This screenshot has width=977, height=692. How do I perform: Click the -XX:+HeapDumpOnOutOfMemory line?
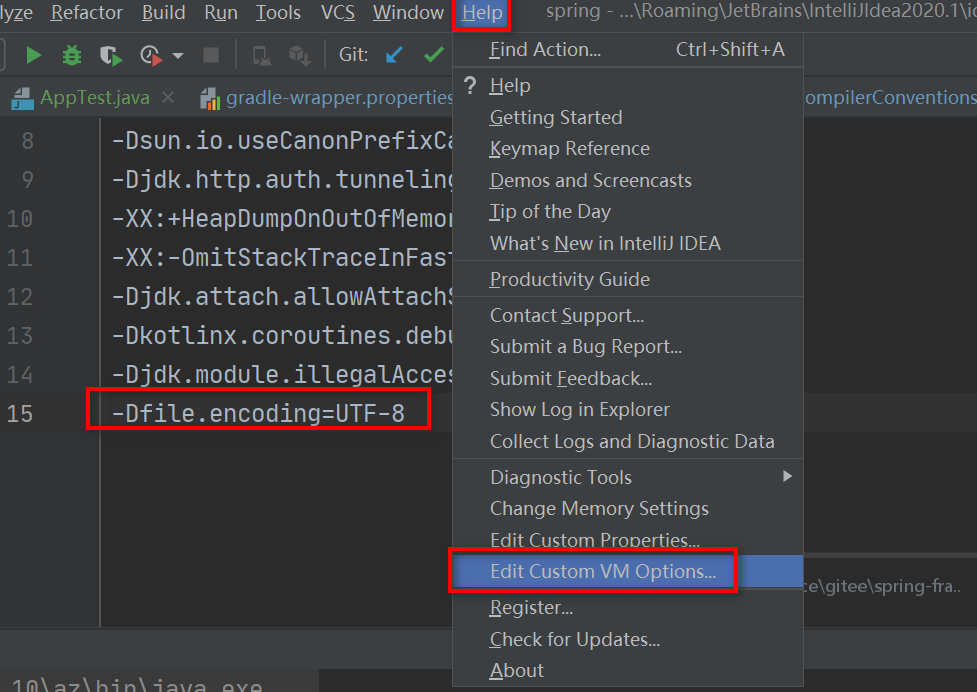coord(282,219)
